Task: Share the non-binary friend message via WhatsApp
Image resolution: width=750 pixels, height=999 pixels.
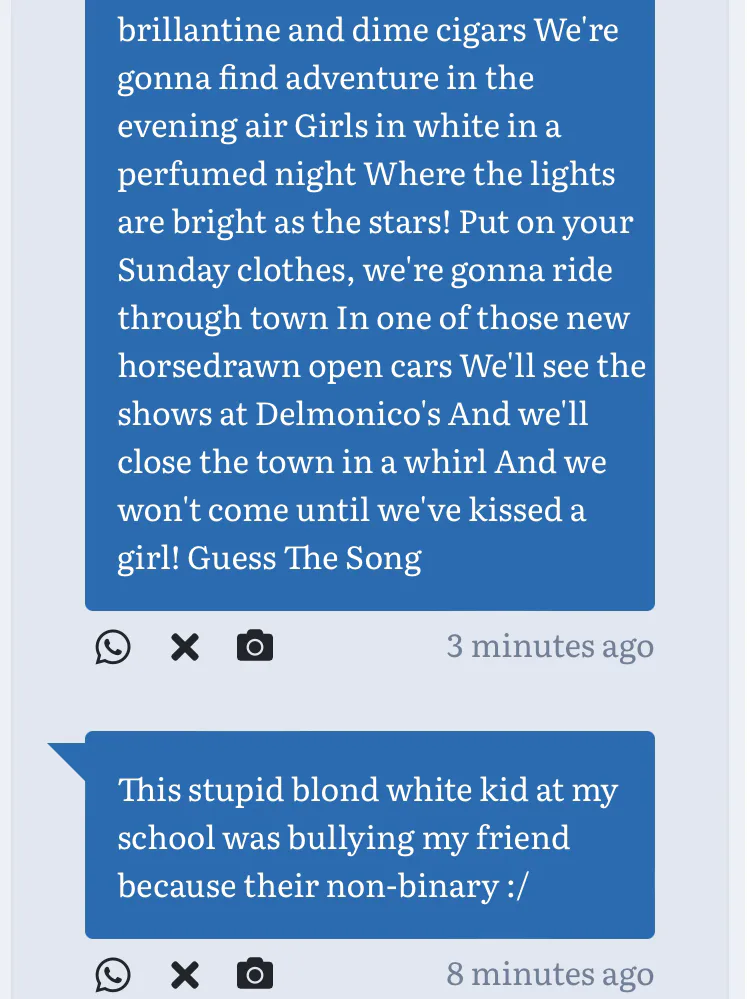Action: (x=113, y=975)
